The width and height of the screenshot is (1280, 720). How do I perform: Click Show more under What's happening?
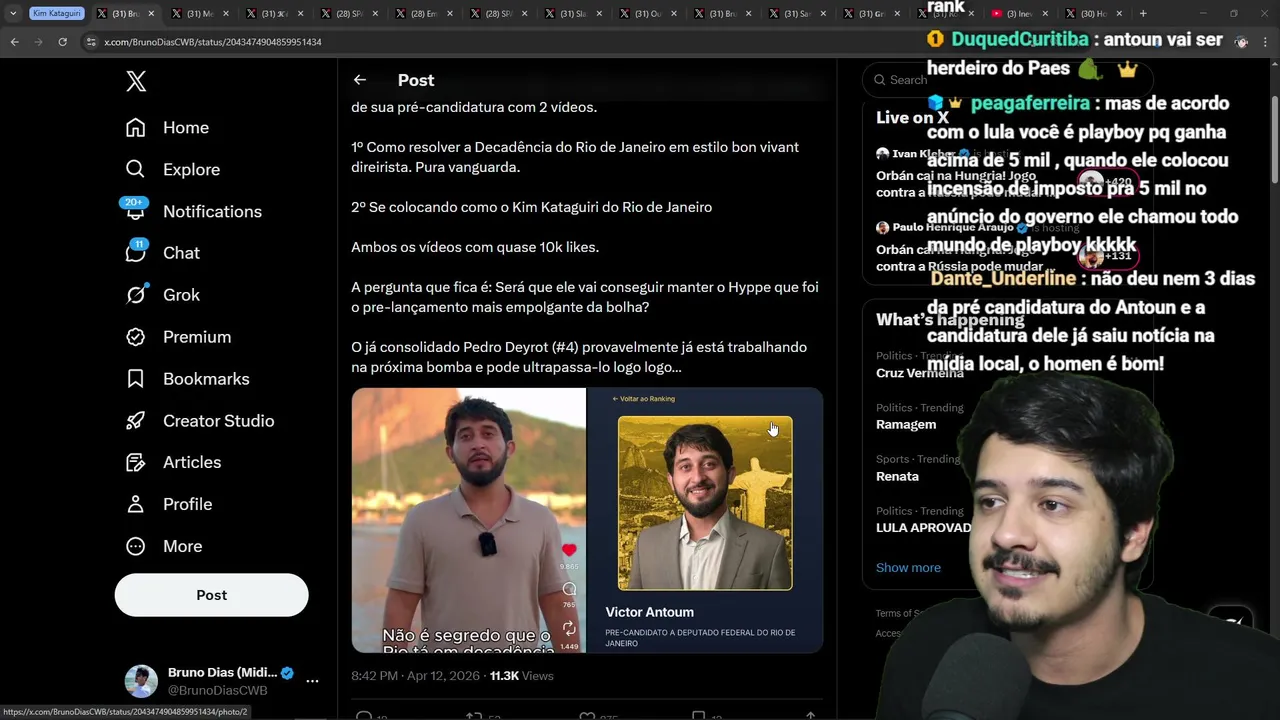(908, 568)
